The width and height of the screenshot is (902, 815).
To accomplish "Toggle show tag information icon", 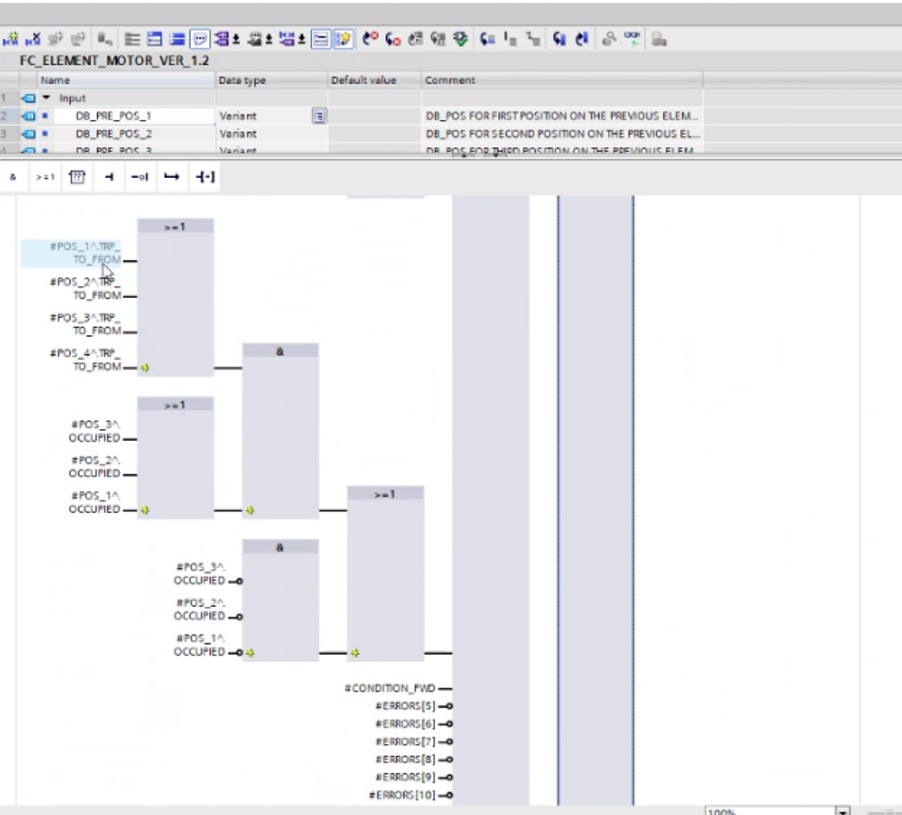I will (254, 39).
